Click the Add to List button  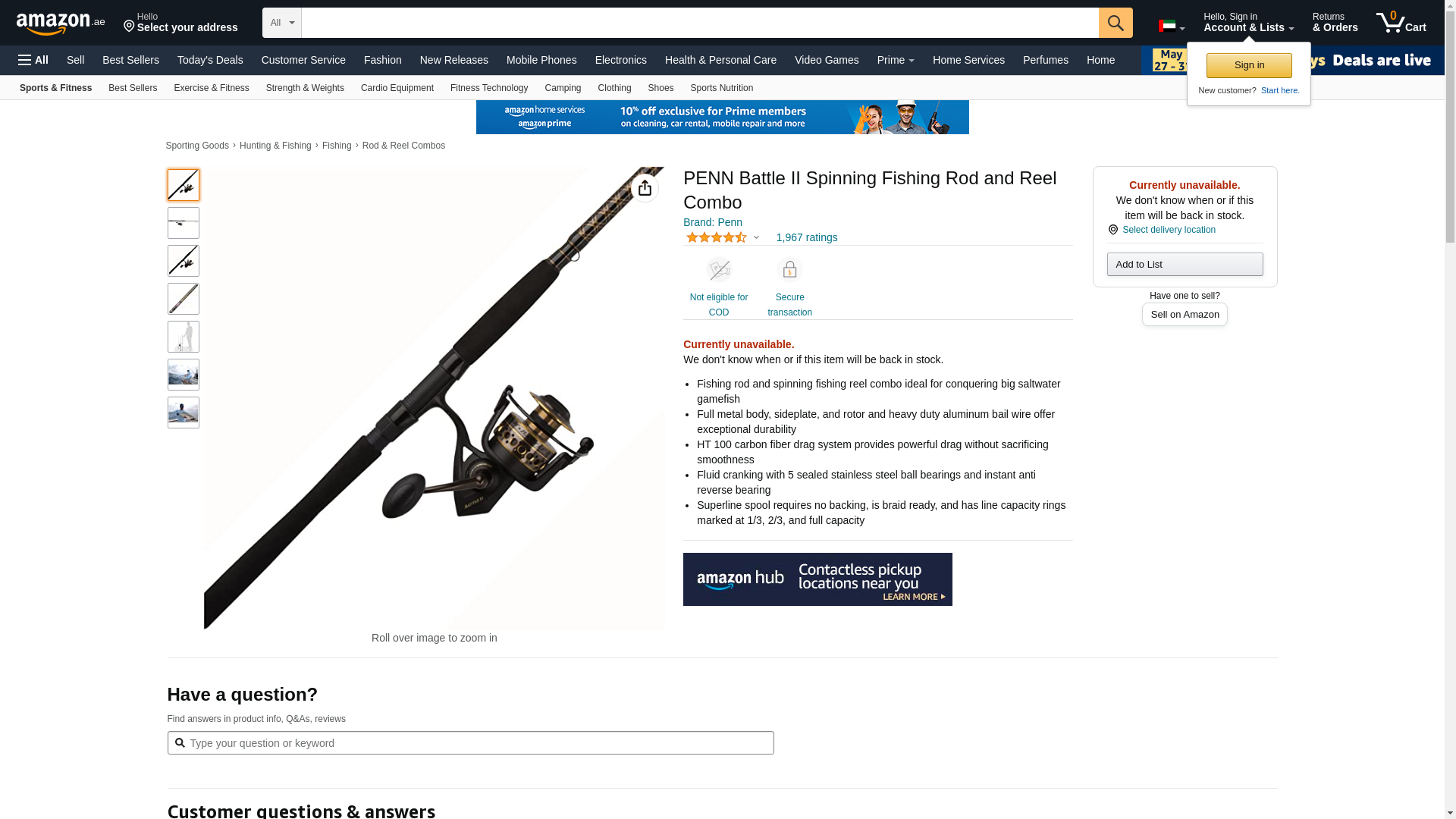pyautogui.click(x=1185, y=264)
